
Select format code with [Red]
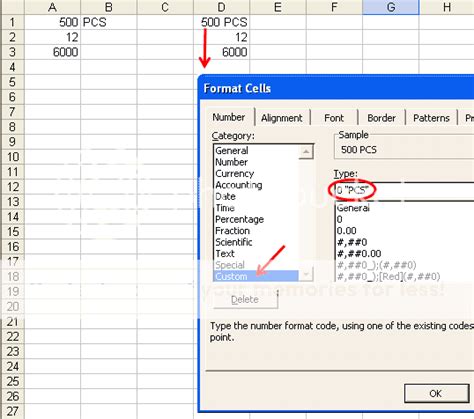pos(405,277)
